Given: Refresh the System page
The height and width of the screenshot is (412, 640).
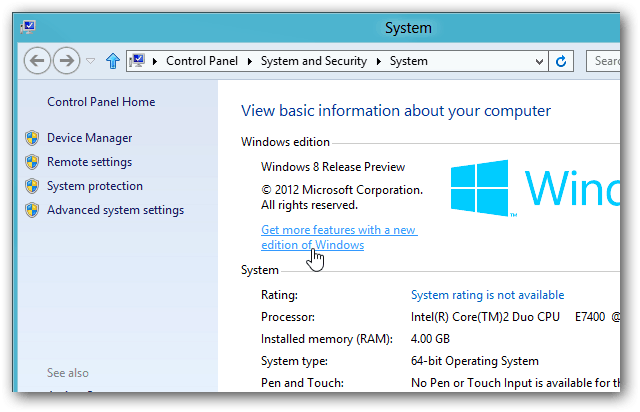Looking at the screenshot, I should point(561,61).
